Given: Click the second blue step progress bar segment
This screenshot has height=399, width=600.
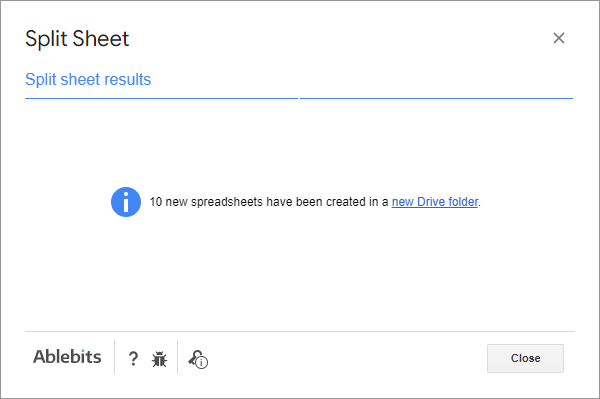Looking at the screenshot, I should [436, 98].
